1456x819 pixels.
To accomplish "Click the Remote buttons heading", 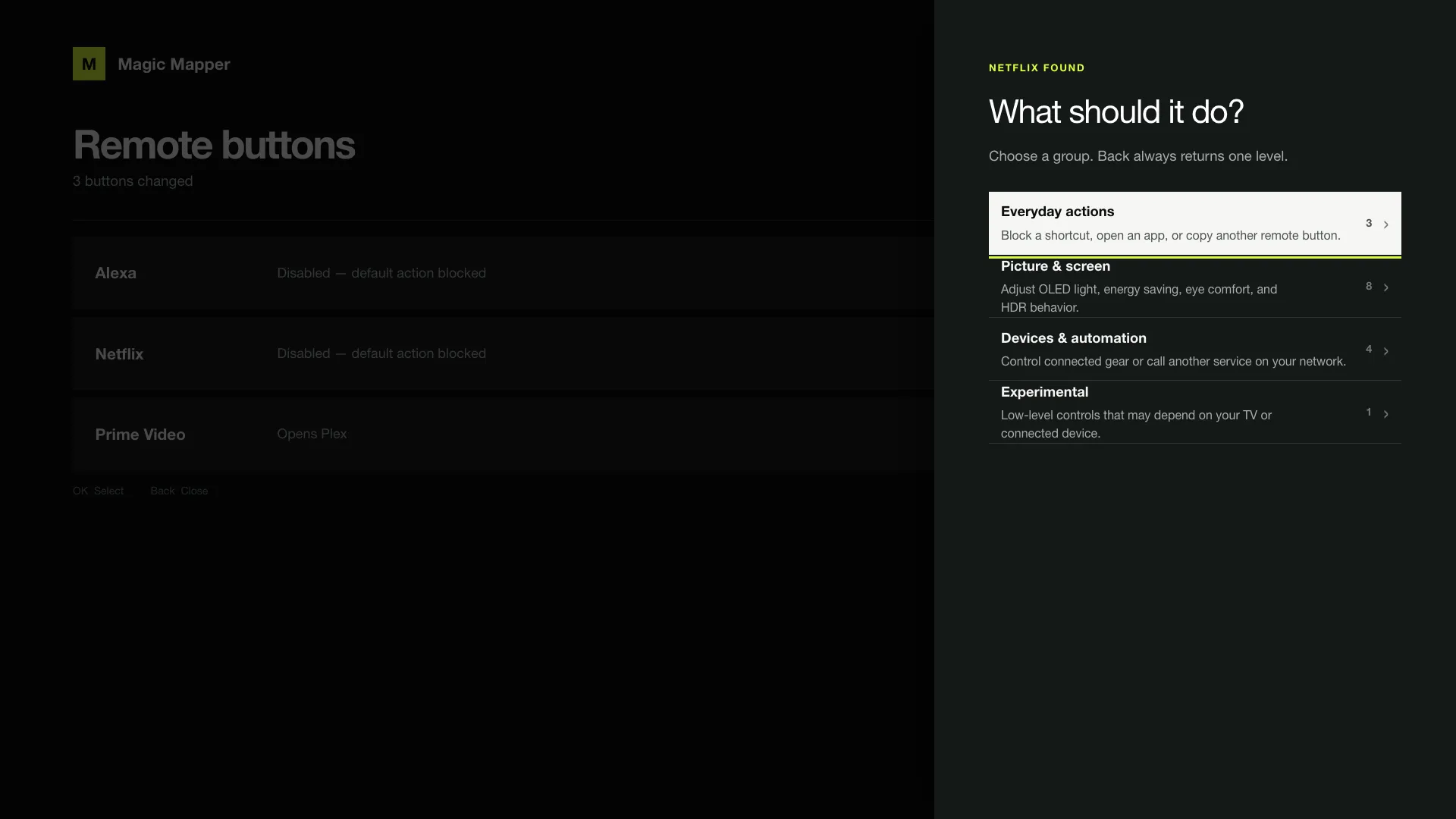I will (214, 145).
